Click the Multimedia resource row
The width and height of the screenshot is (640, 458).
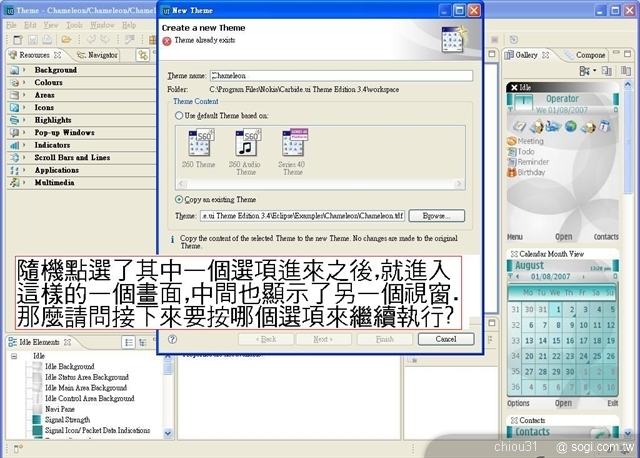click(82, 182)
